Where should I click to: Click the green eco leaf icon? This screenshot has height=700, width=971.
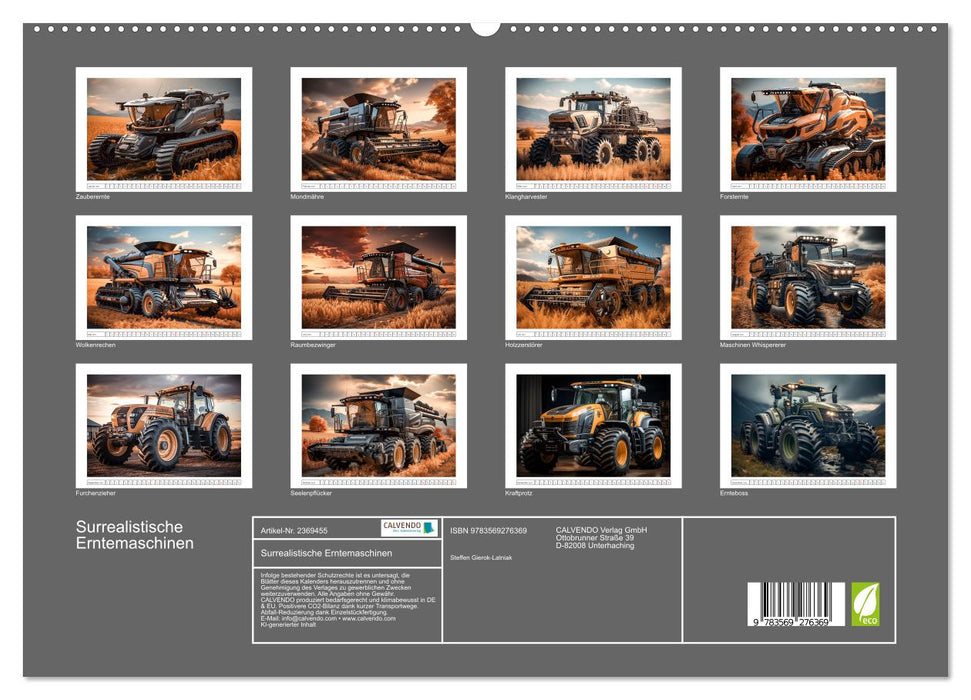click(x=865, y=604)
